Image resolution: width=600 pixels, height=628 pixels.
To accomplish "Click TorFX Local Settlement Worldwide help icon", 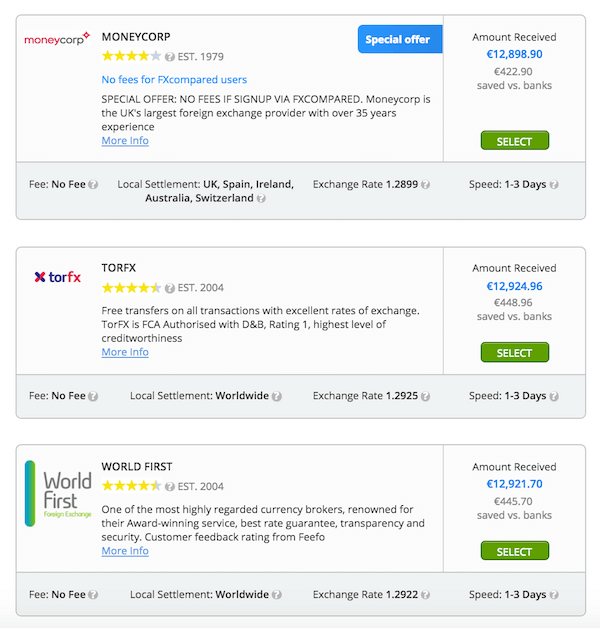I will [277, 396].
